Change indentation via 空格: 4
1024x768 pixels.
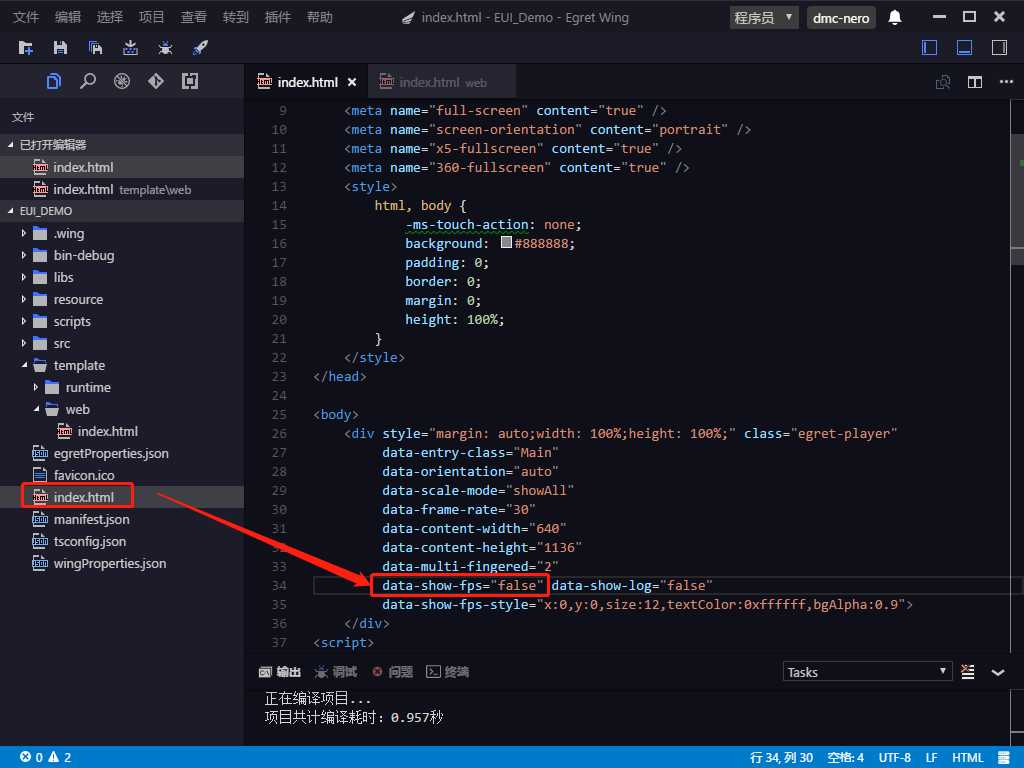[845, 758]
